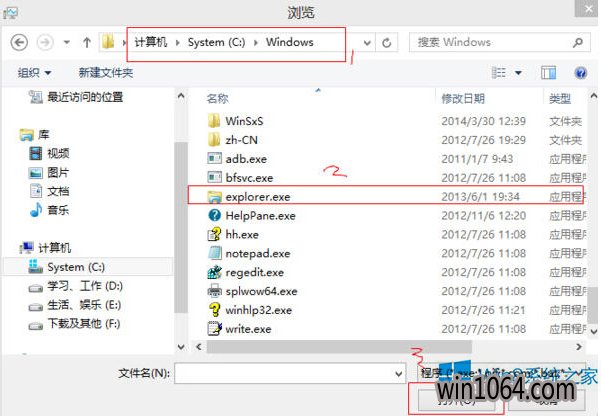This screenshot has height=416, width=601.
Task: Open the recent locations dropdown arrow
Action: coord(67,42)
